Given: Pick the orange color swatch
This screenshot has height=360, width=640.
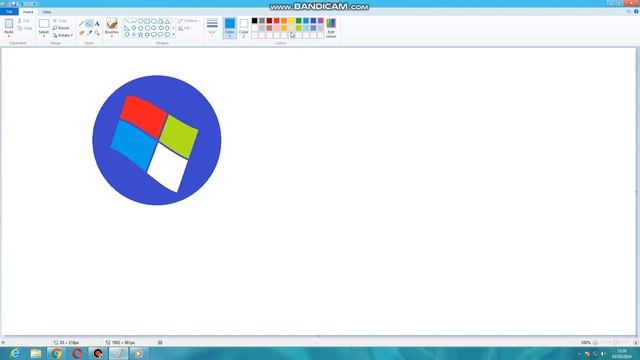Looking at the screenshot, I should point(284,20).
